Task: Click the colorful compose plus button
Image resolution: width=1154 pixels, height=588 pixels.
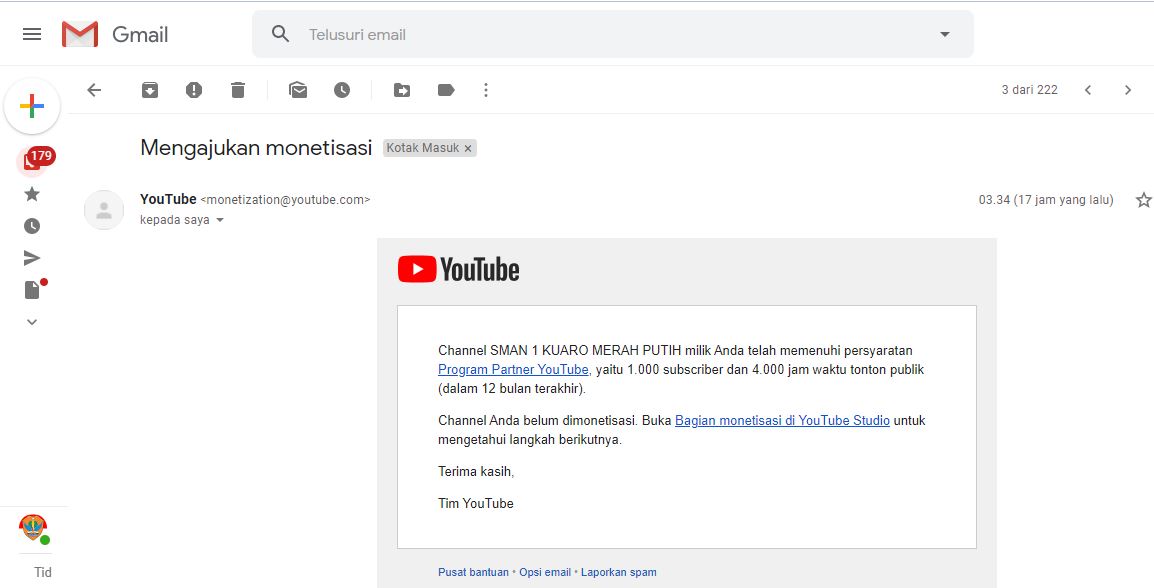Action: tap(32, 106)
